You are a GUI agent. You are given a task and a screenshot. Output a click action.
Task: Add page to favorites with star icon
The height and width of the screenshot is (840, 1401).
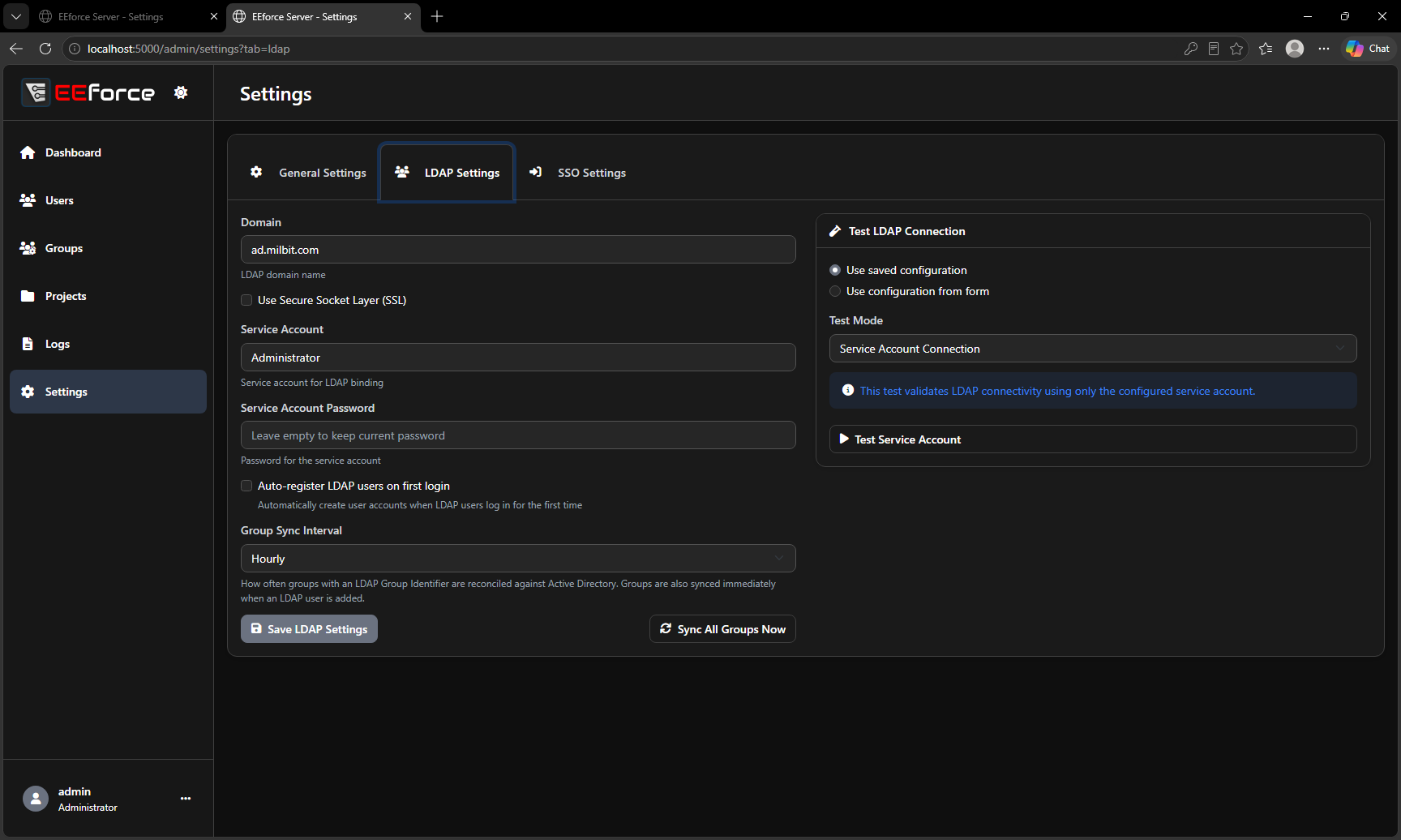1236,49
